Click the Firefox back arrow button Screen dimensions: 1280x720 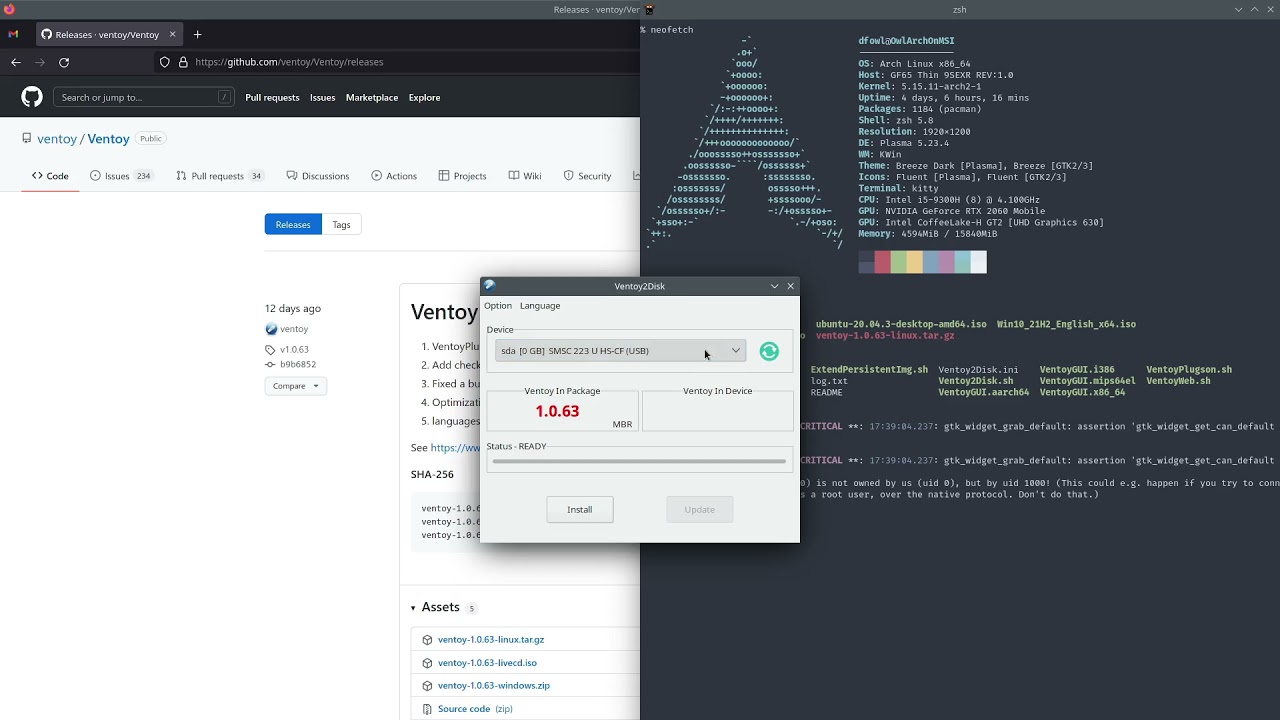pyautogui.click(x=16, y=62)
